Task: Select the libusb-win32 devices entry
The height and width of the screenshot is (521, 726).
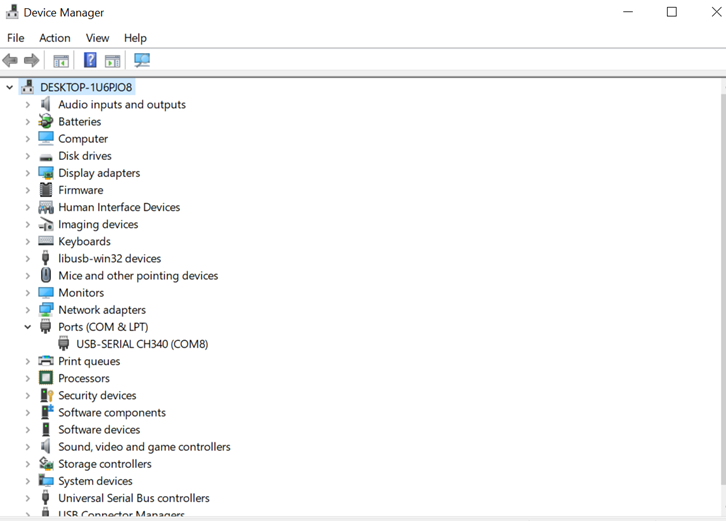Action: [109, 259]
